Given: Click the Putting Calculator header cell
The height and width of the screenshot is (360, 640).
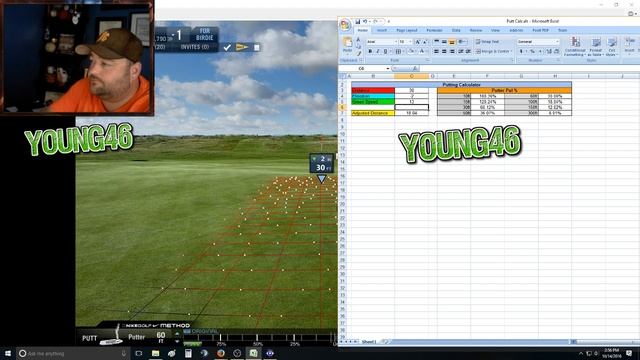Looking at the screenshot, I should 461,84.
